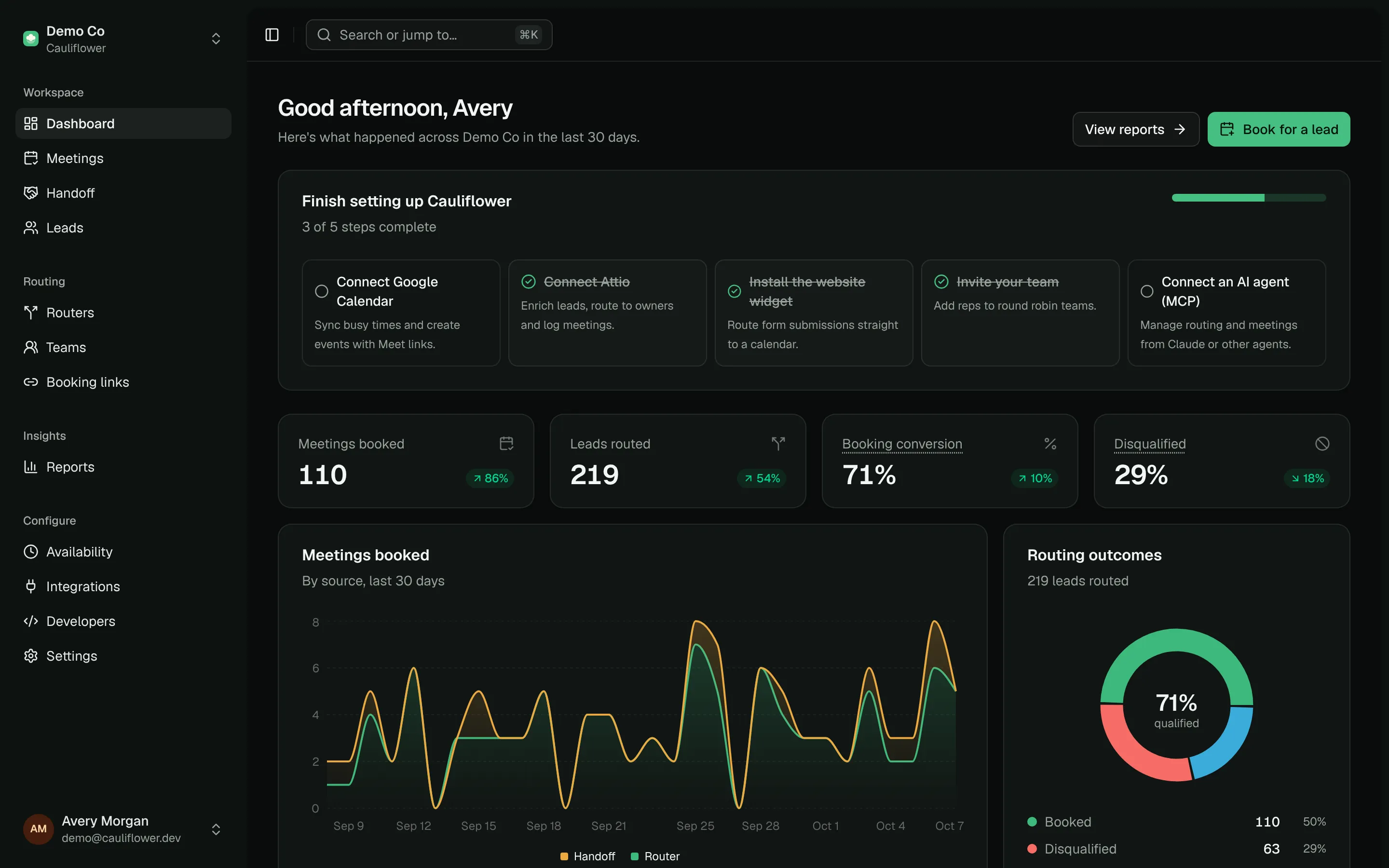Click the 86% trend badge

click(490, 478)
